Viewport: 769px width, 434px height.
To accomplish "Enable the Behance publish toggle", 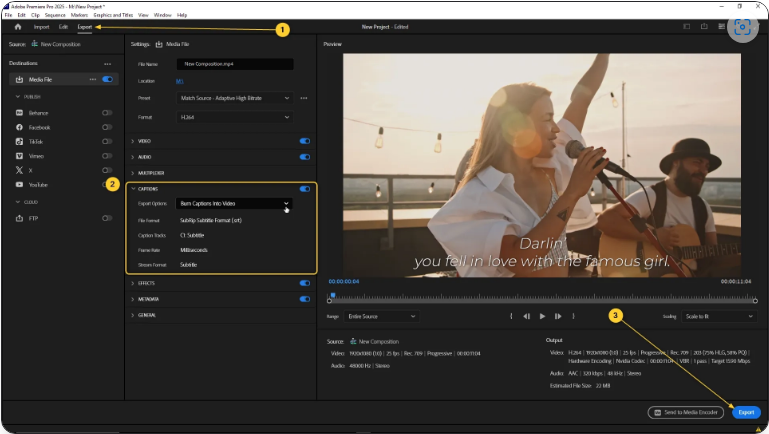I will click(x=107, y=113).
